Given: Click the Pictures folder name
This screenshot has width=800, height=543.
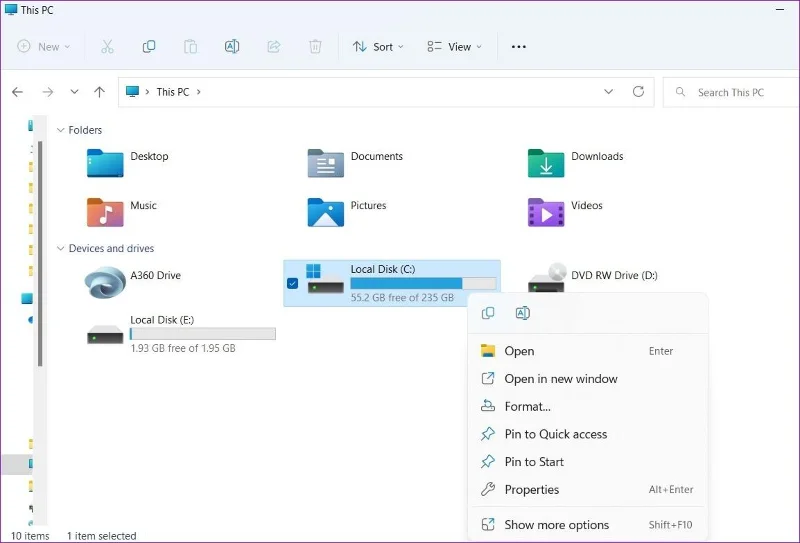Looking at the screenshot, I should 368,206.
